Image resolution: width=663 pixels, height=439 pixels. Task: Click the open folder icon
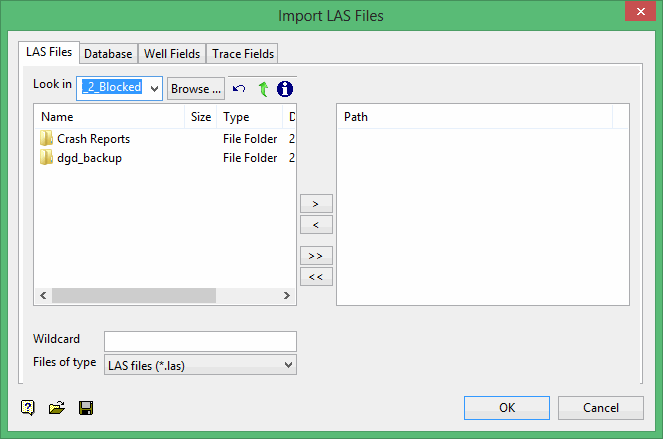point(56,407)
